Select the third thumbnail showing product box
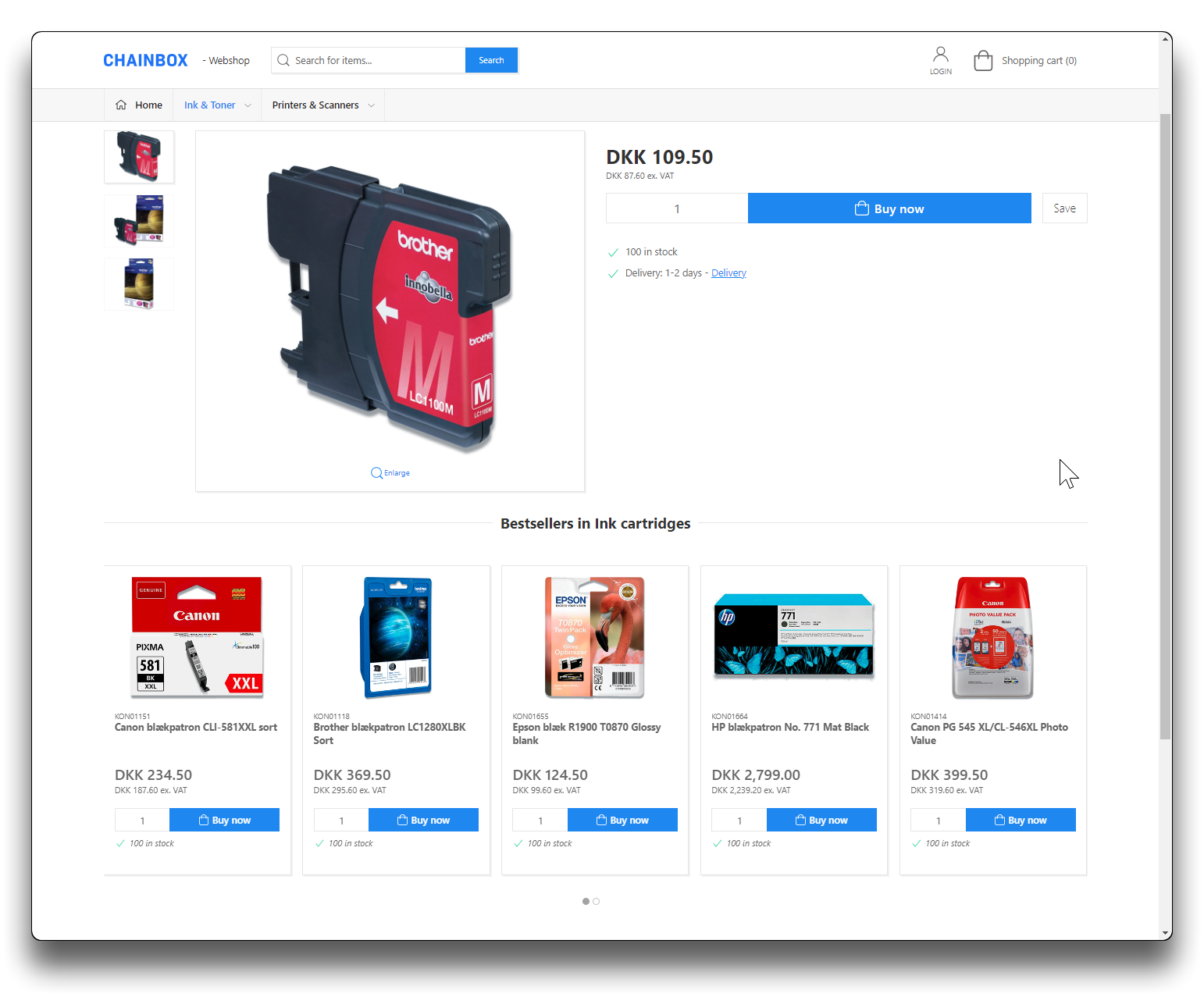This screenshot has height=997, width=1204. pos(139,284)
